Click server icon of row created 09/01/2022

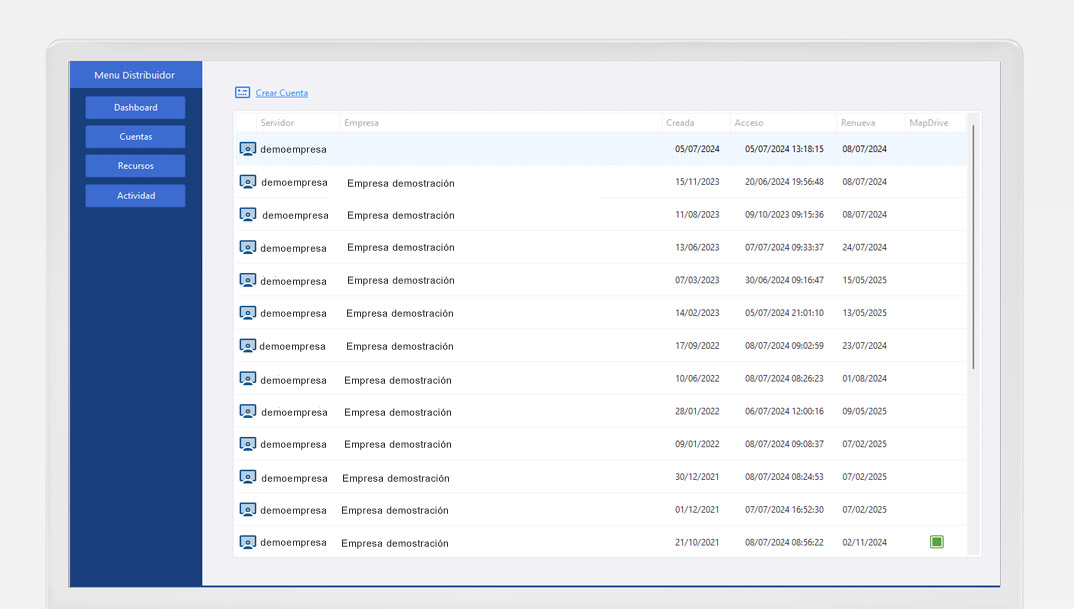pyautogui.click(x=248, y=444)
